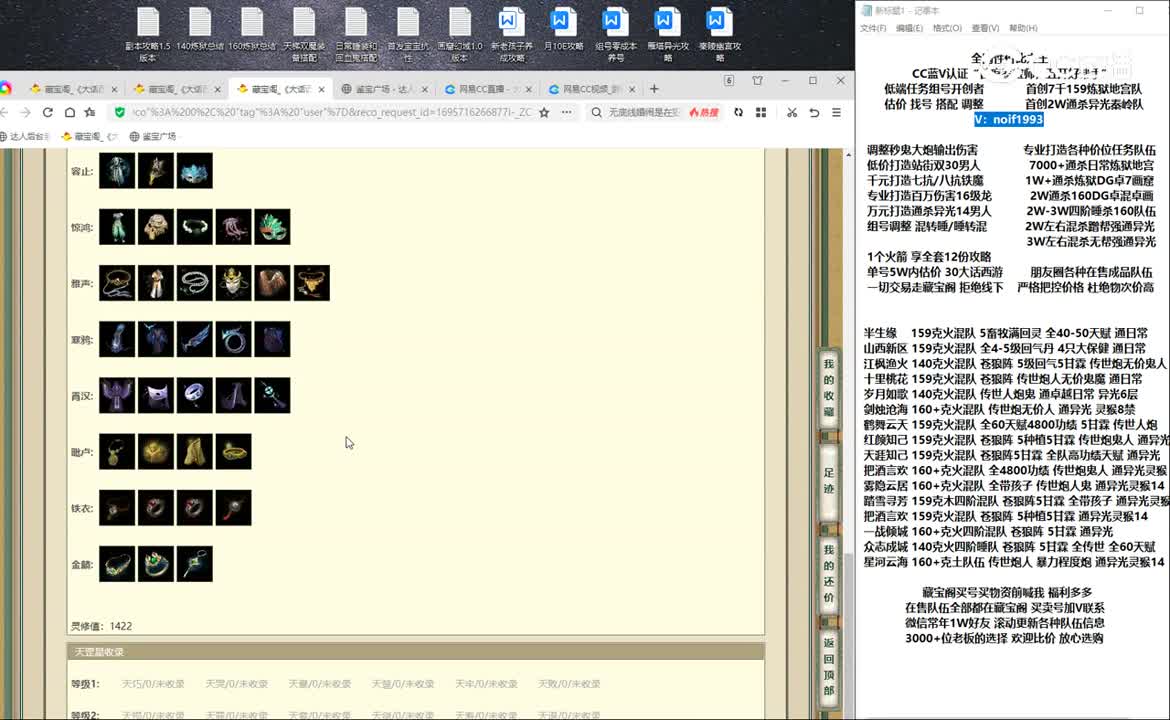Screen dimensions: 1170x720
Task: Click the 足迹 side button
Action: click(x=829, y=480)
